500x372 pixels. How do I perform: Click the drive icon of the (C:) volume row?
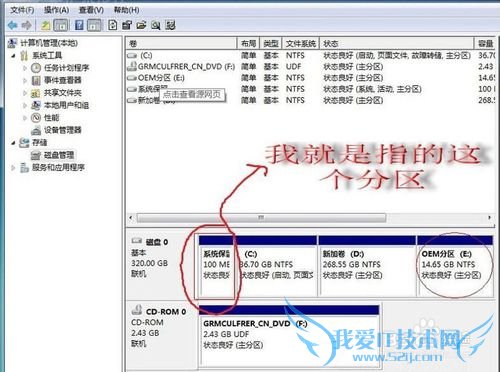132,55
